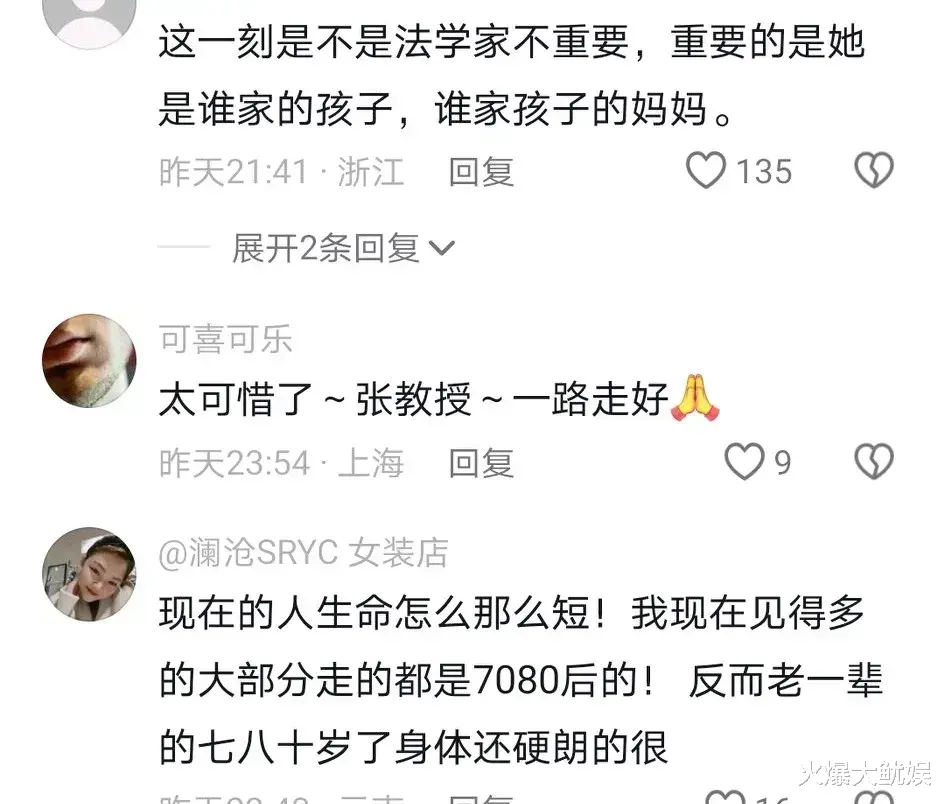This screenshot has height=804, width=945.
Task: Reply to the 昨天23:54 Shanghai comment
Action: 481,463
